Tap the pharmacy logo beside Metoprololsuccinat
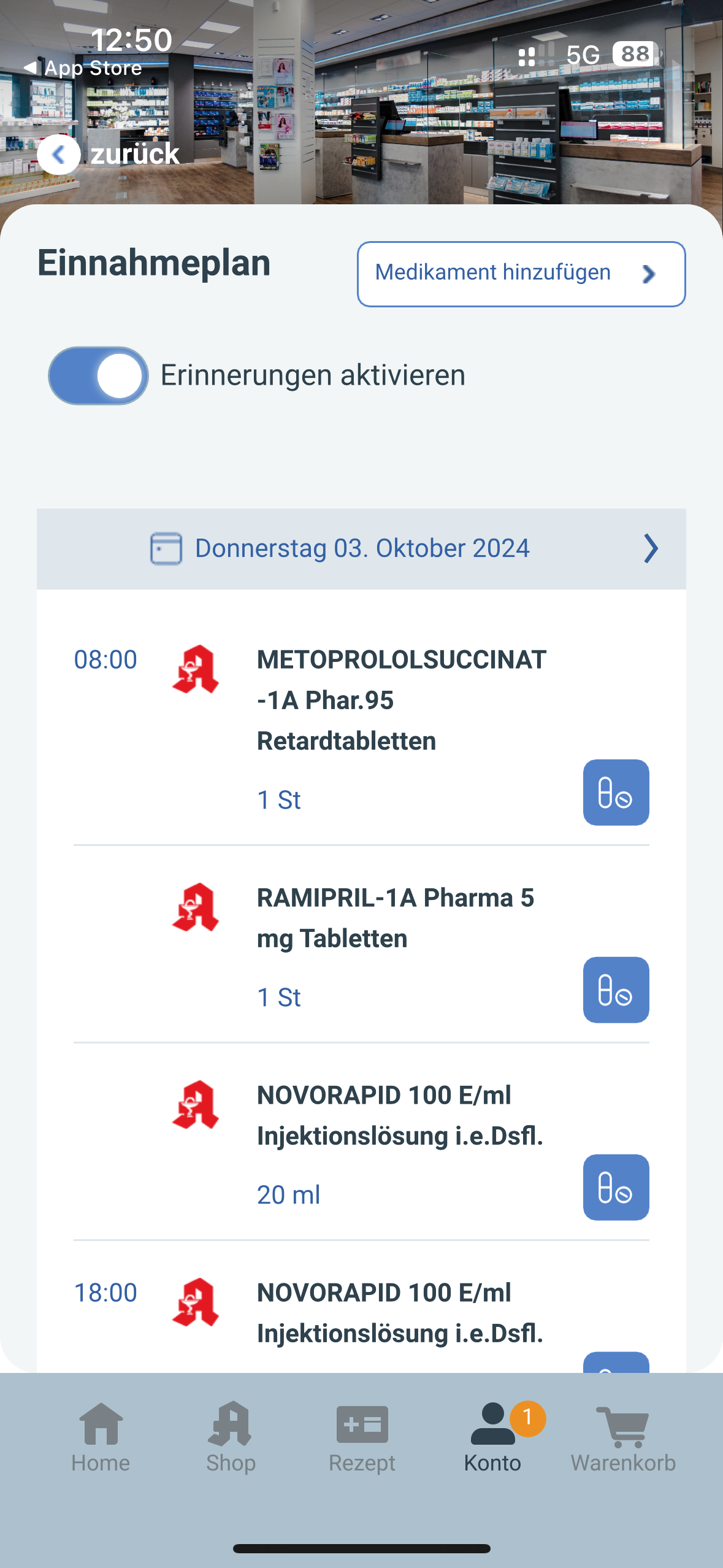The width and height of the screenshot is (723, 1568). click(x=196, y=669)
